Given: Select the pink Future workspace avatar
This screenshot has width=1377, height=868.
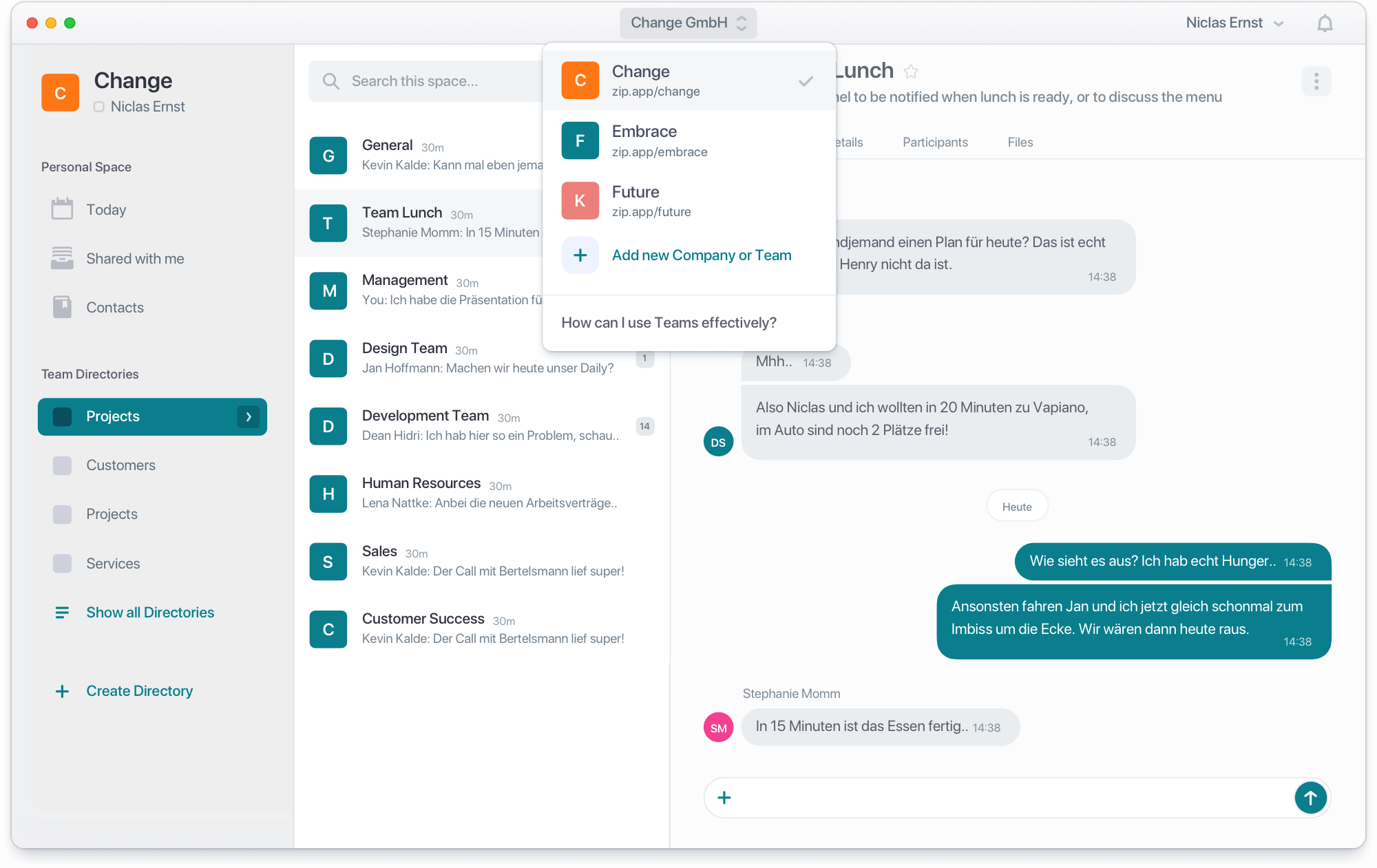Looking at the screenshot, I should tap(580, 200).
